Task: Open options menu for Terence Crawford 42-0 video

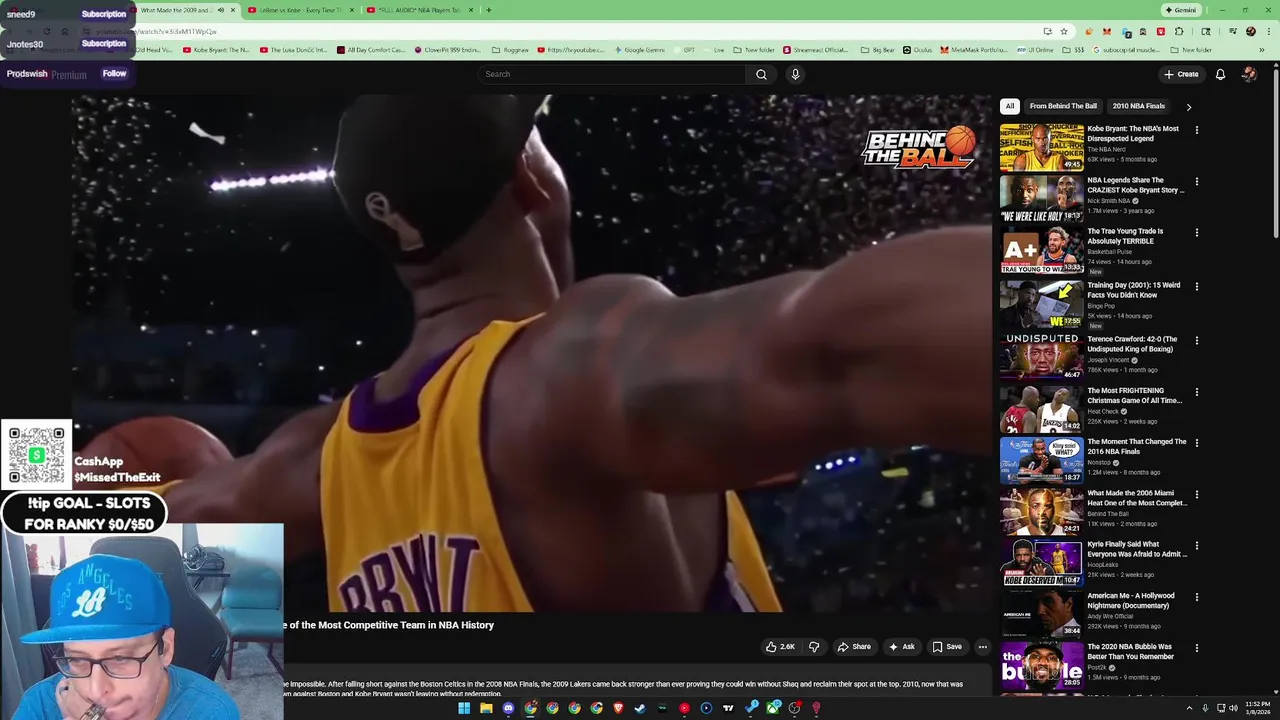Action: 1196,340
